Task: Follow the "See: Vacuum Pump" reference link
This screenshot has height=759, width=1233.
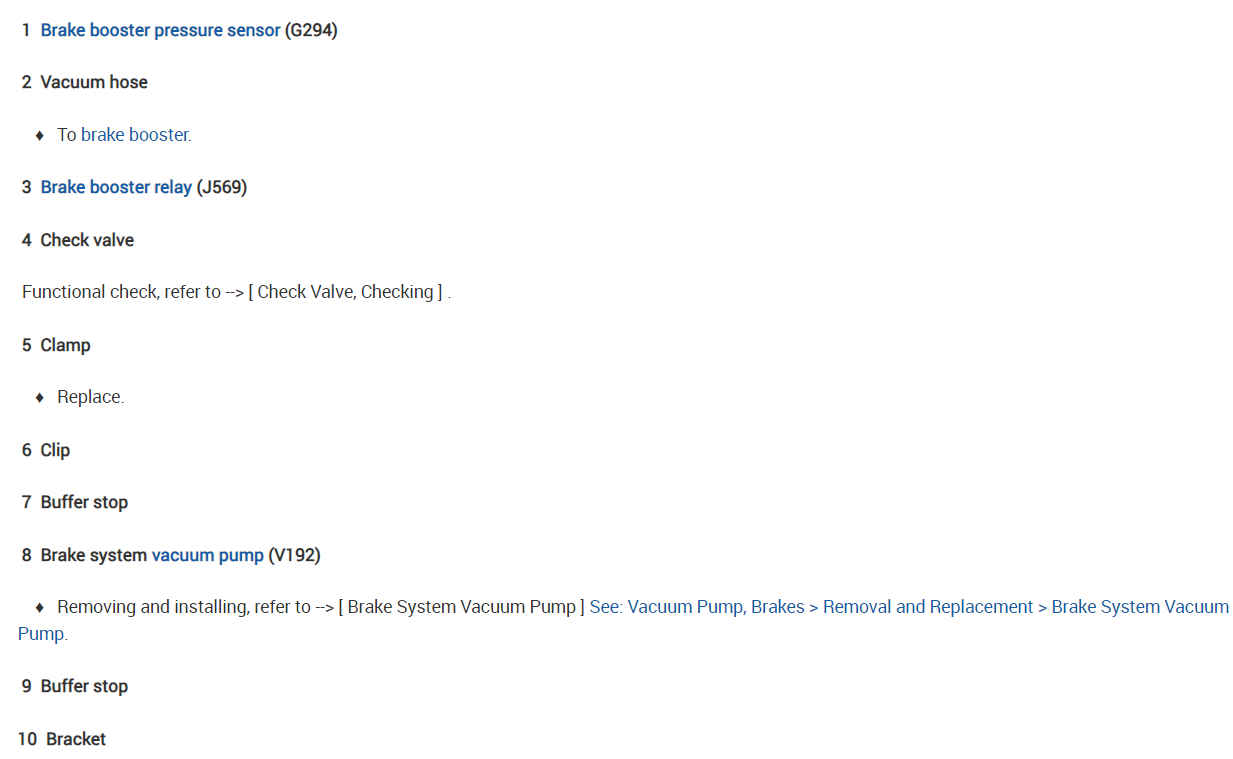Action: pyautogui.click(x=666, y=607)
